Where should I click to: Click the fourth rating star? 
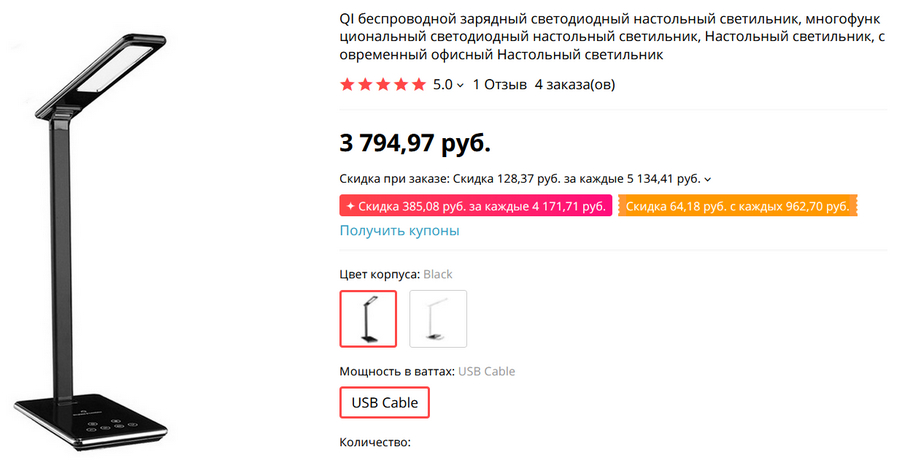pos(401,85)
